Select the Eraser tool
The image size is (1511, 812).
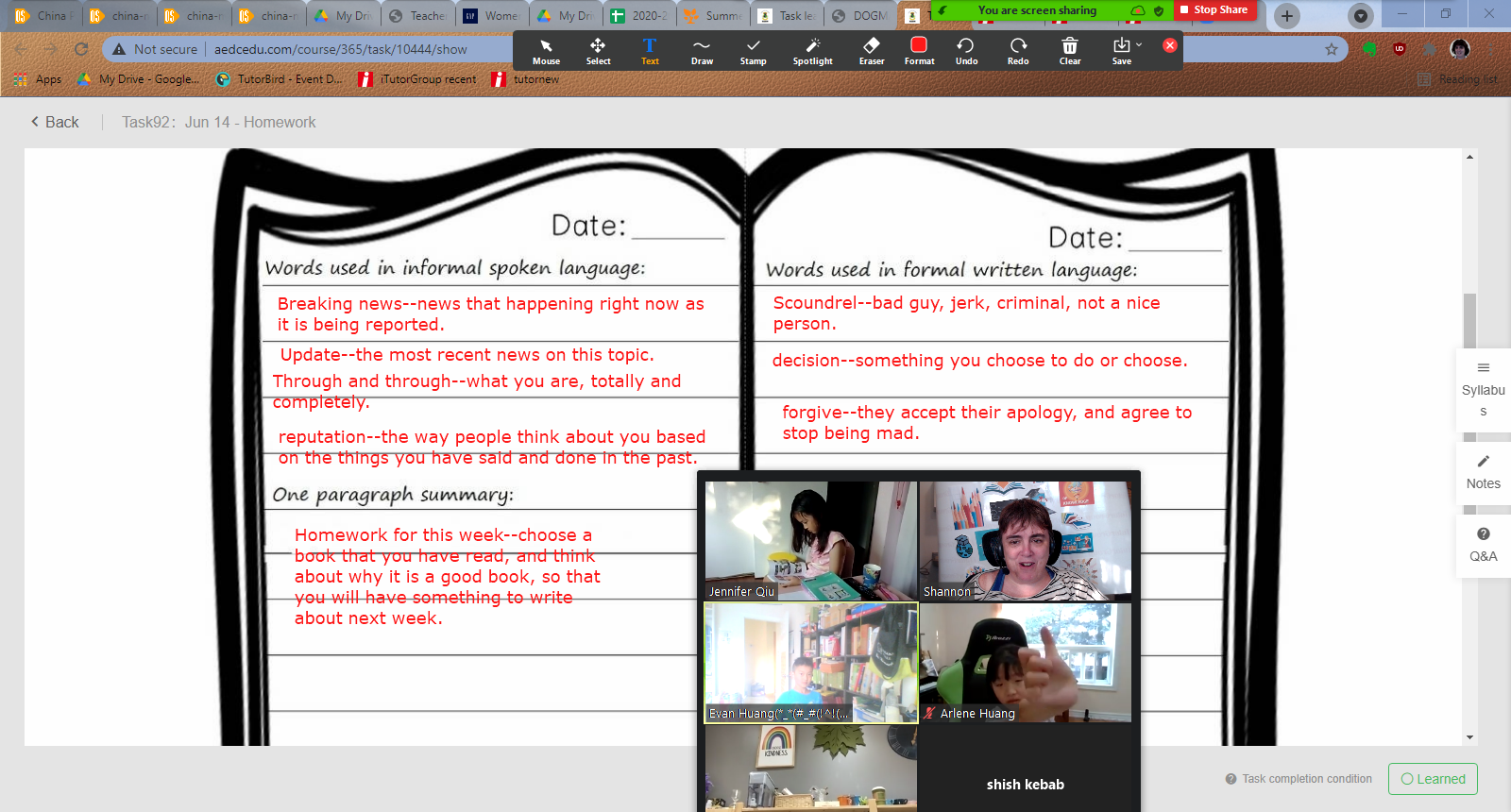872,51
